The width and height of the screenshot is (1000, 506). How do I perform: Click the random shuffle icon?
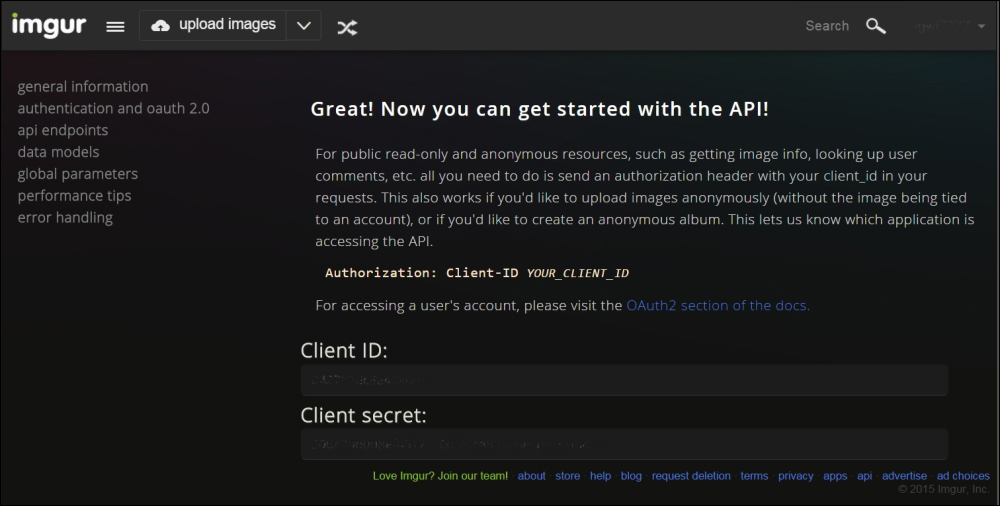(347, 27)
